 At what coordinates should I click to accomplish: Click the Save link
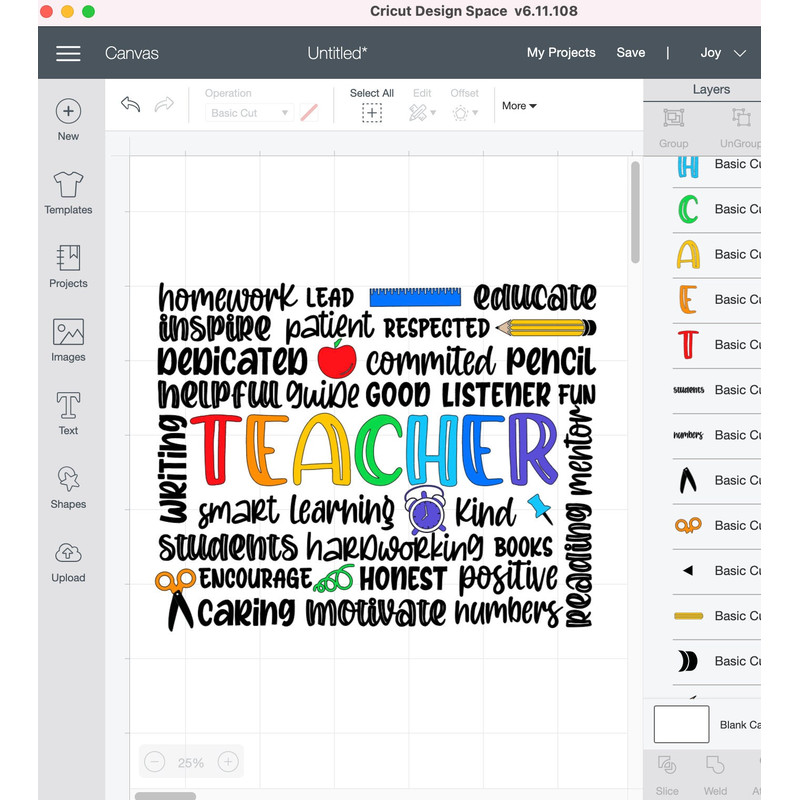630,53
